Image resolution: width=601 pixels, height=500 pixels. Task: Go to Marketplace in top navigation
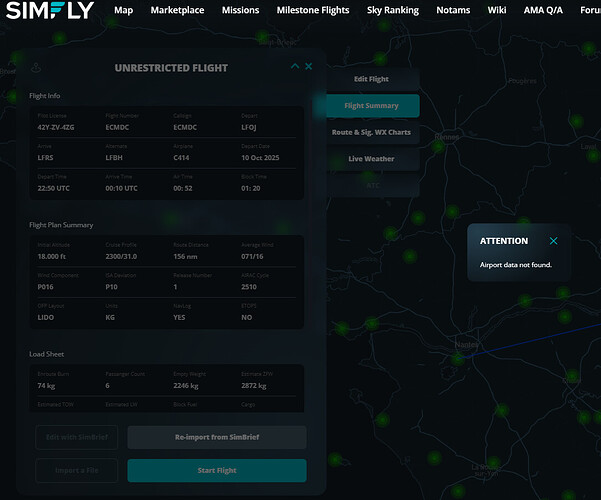(178, 10)
